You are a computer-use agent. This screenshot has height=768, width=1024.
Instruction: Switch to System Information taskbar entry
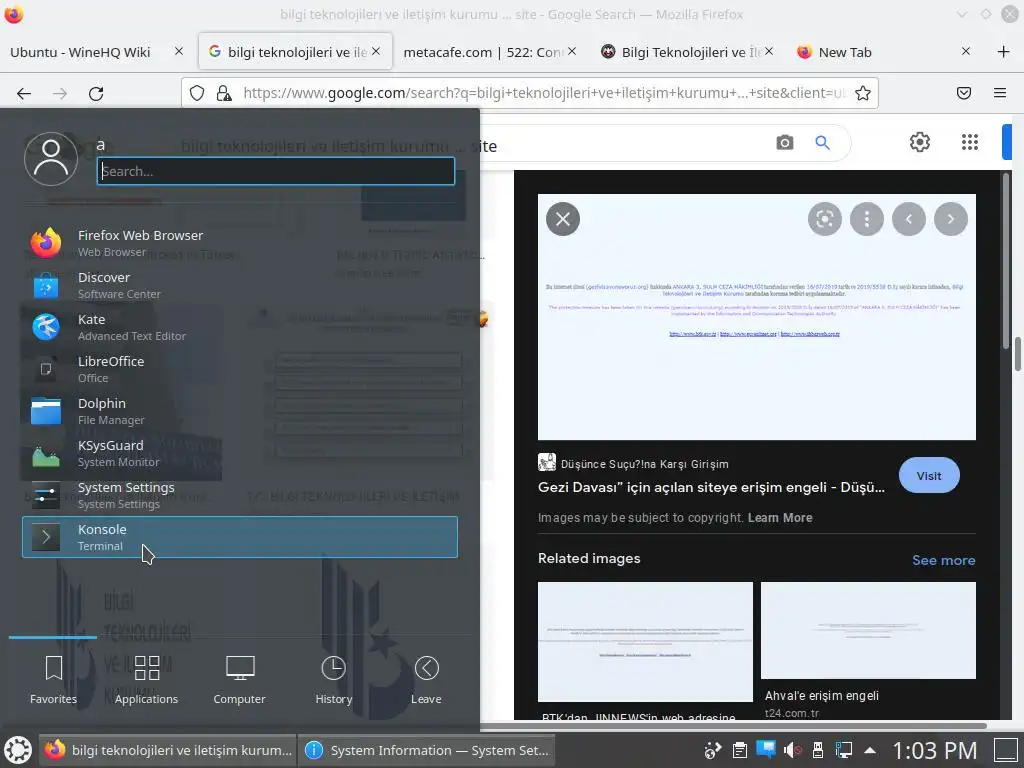[x=426, y=750]
